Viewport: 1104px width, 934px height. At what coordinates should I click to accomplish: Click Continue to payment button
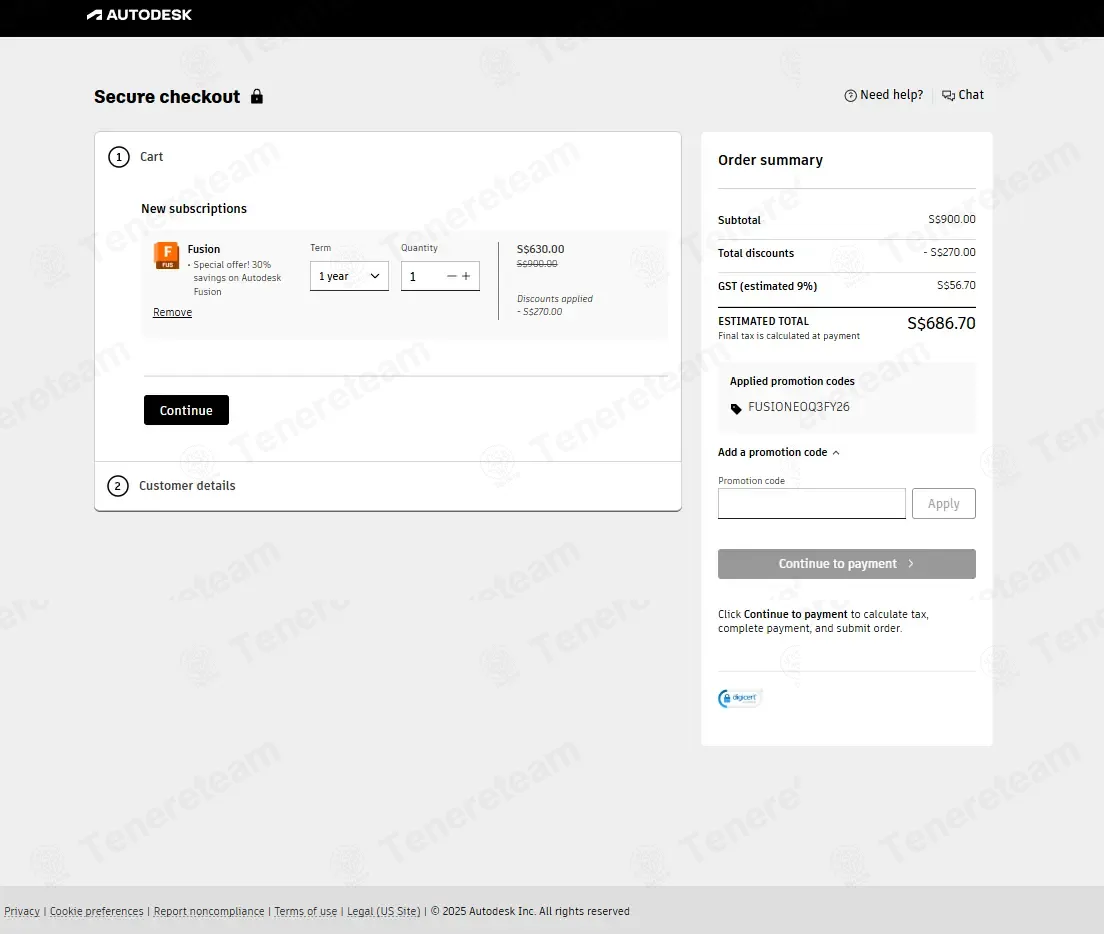pyautogui.click(x=846, y=564)
